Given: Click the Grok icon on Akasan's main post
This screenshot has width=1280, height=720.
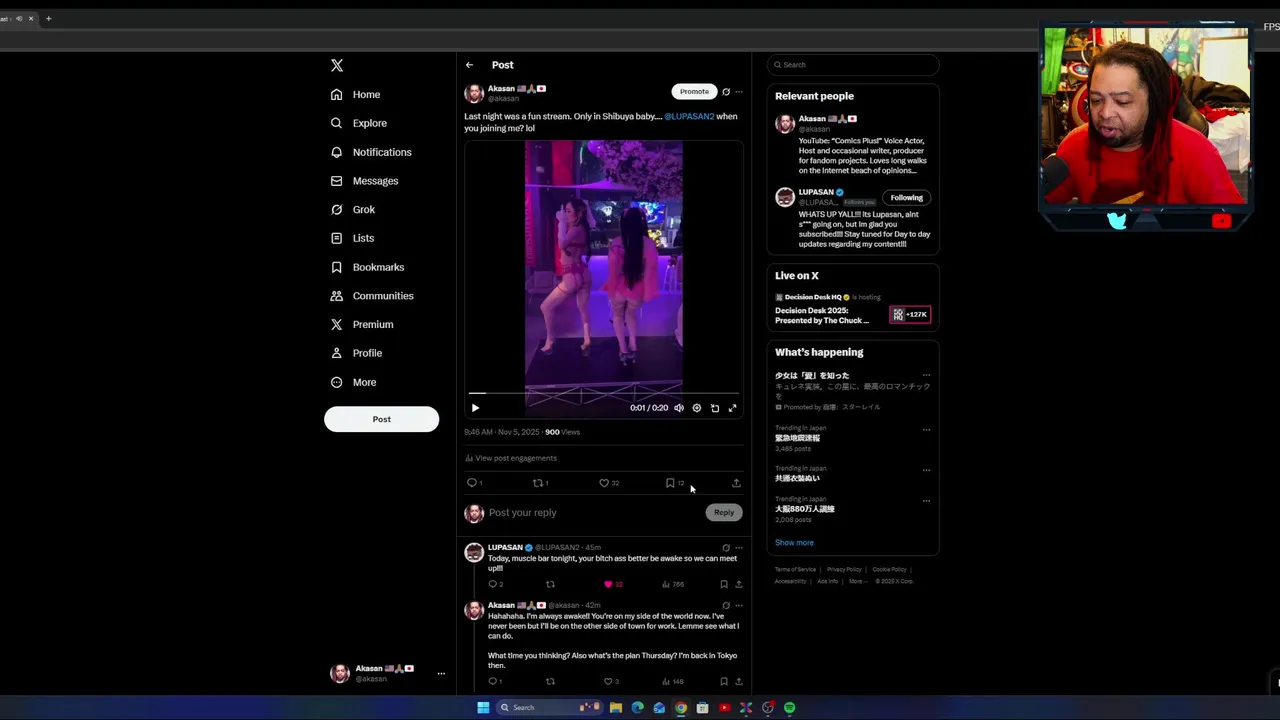Looking at the screenshot, I should point(726,92).
